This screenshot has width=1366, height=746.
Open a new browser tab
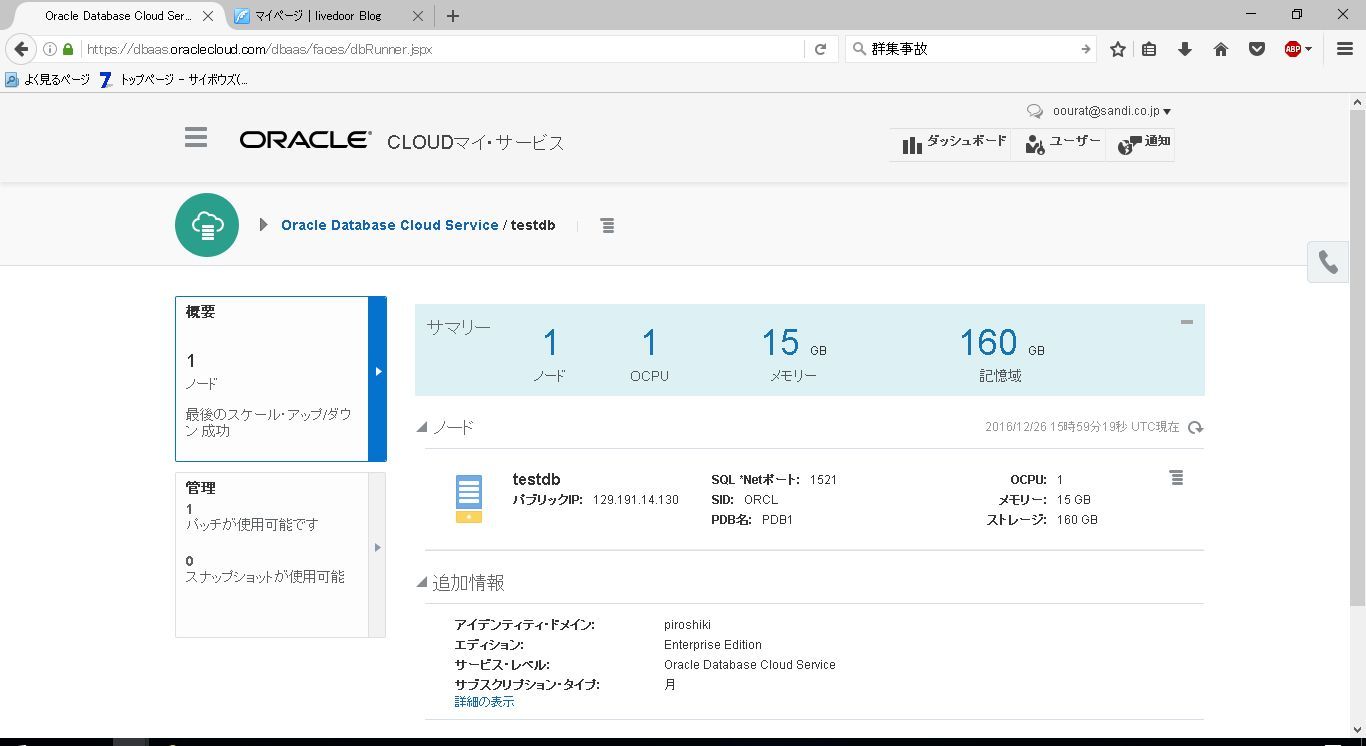(453, 16)
